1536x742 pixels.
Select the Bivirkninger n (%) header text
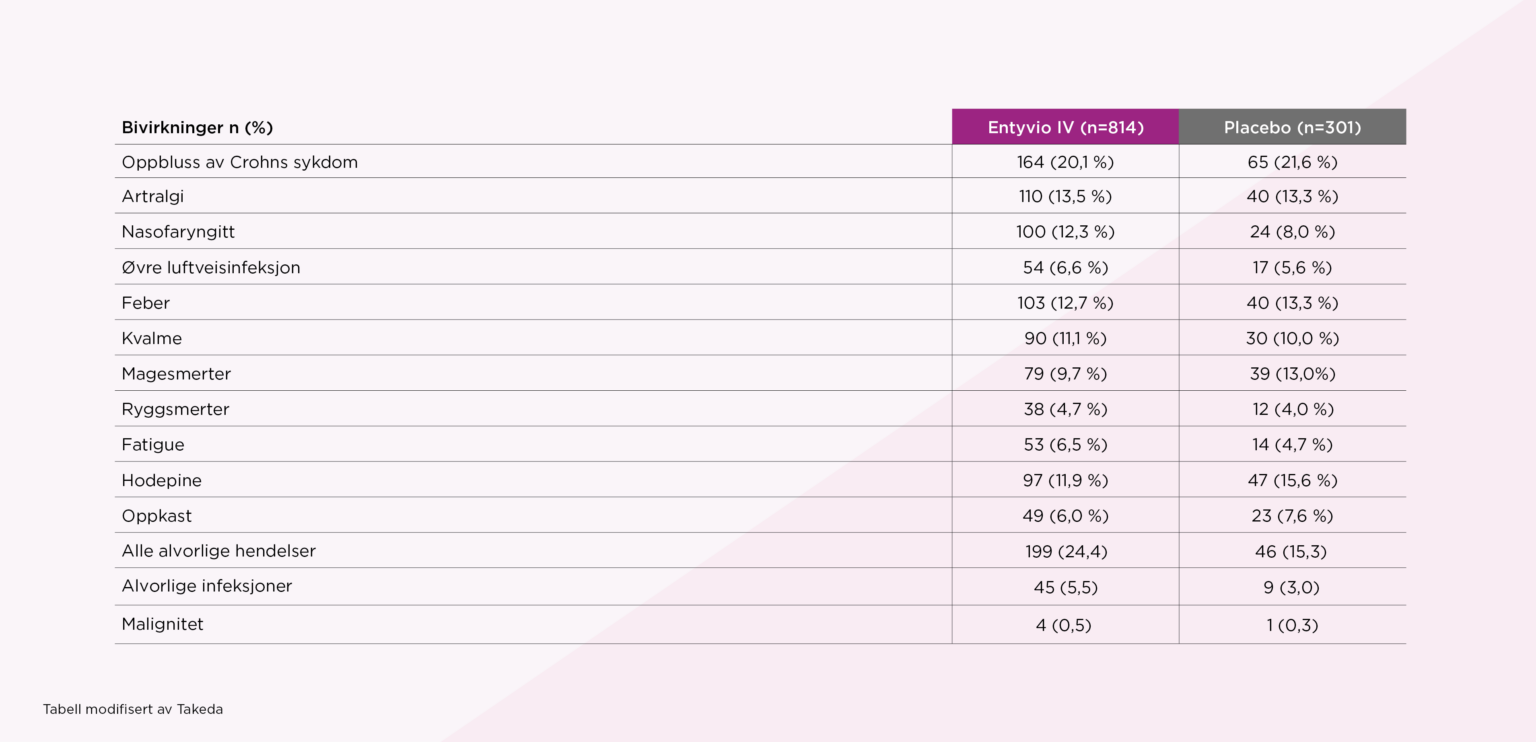click(x=197, y=127)
